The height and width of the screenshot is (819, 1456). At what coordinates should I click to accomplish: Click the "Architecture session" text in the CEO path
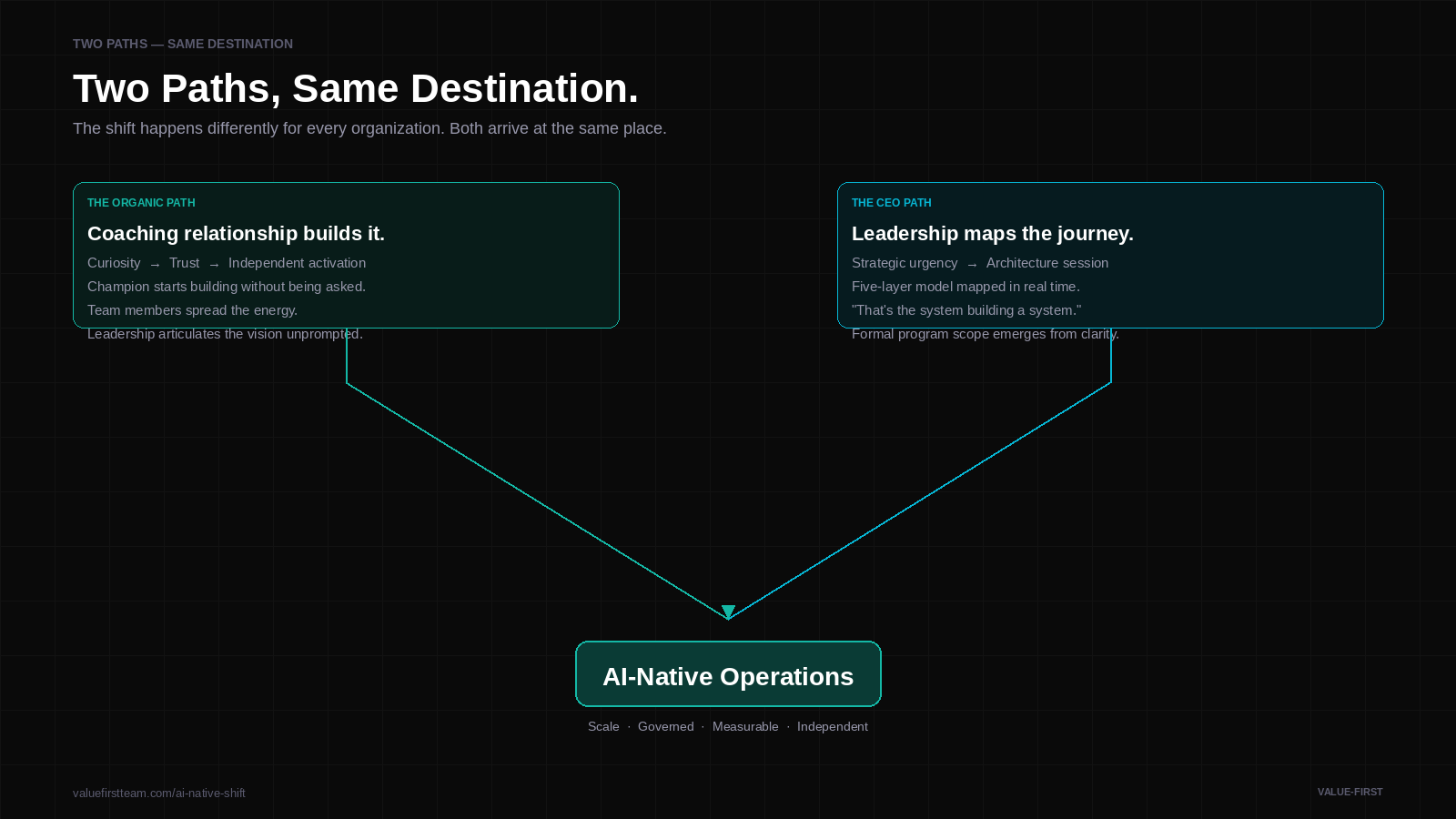1046,263
